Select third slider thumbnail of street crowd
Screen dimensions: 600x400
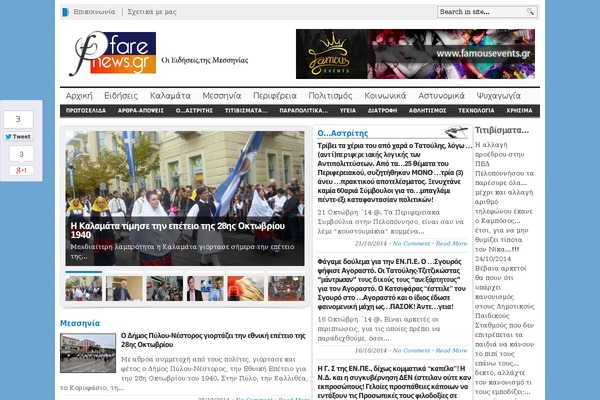click(165, 288)
